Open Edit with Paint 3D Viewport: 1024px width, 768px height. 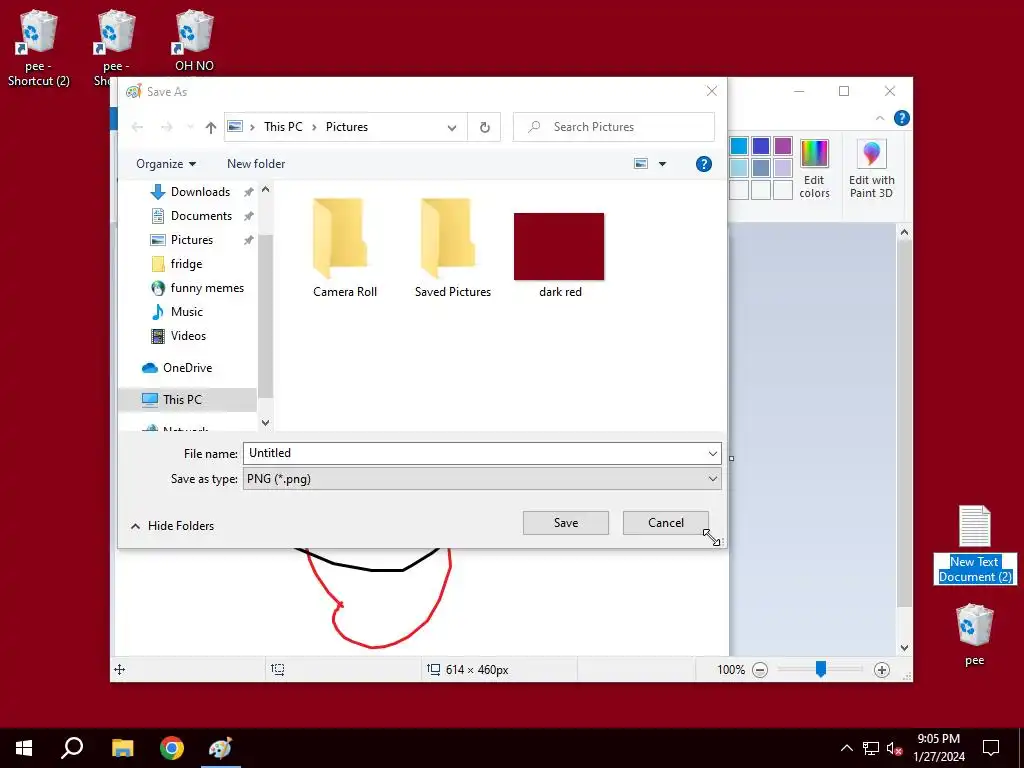pyautogui.click(x=871, y=168)
